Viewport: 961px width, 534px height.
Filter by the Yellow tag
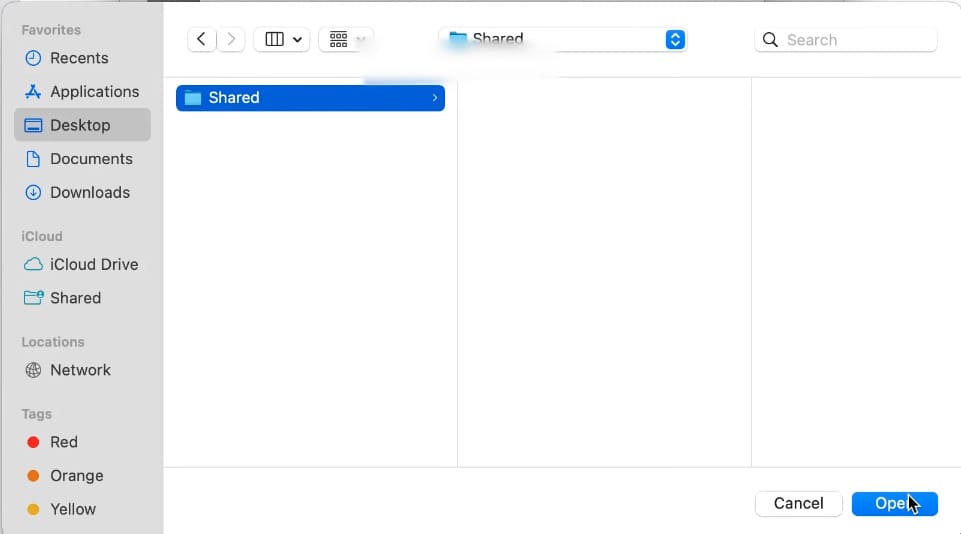point(73,509)
